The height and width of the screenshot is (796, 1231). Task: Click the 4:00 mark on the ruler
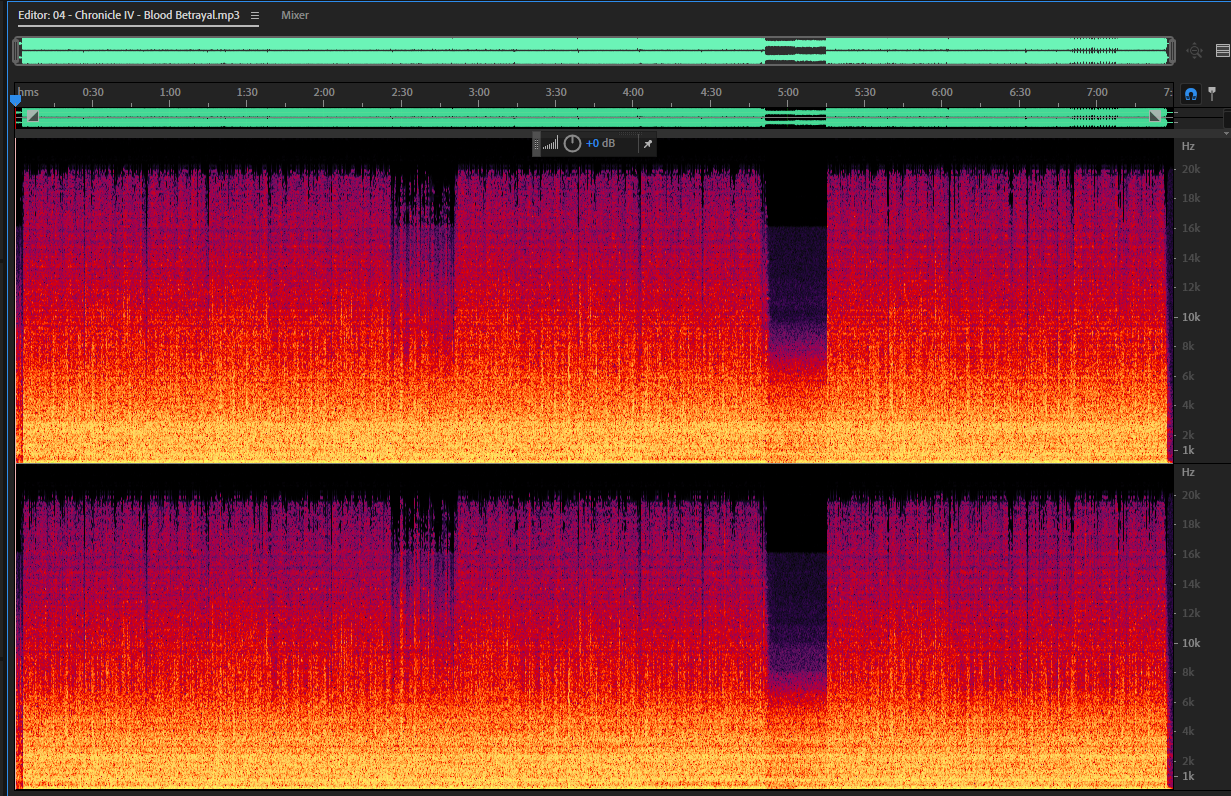(633, 92)
